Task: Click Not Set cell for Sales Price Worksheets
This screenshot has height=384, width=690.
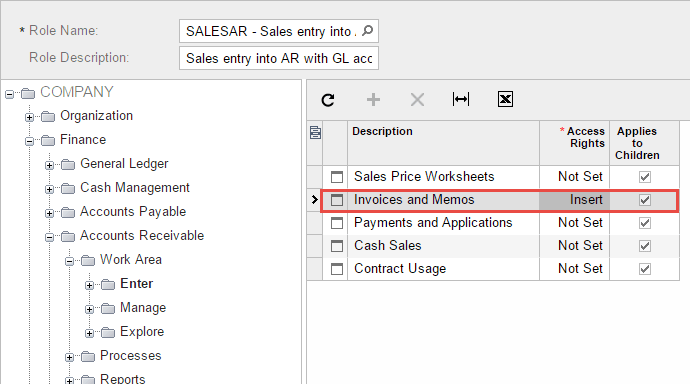Action: pos(574,177)
